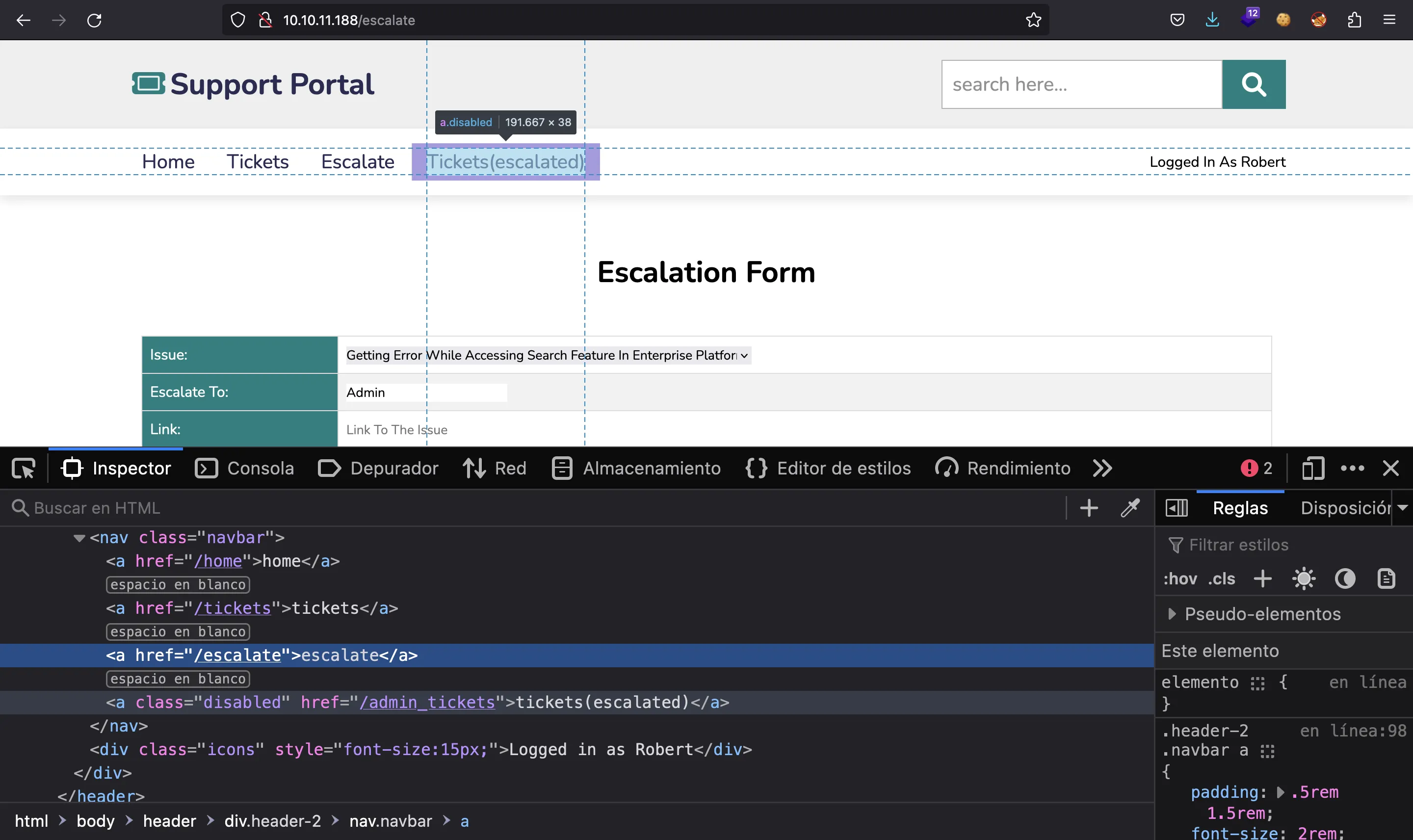Toggle the Style Editor panel

point(829,468)
